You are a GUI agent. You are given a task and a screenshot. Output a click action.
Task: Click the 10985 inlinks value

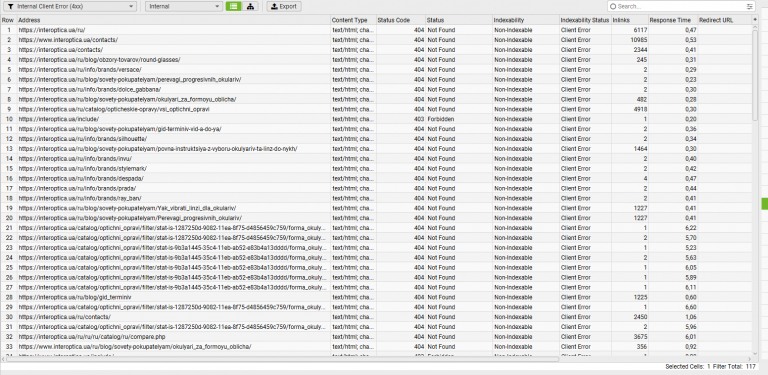coord(639,40)
